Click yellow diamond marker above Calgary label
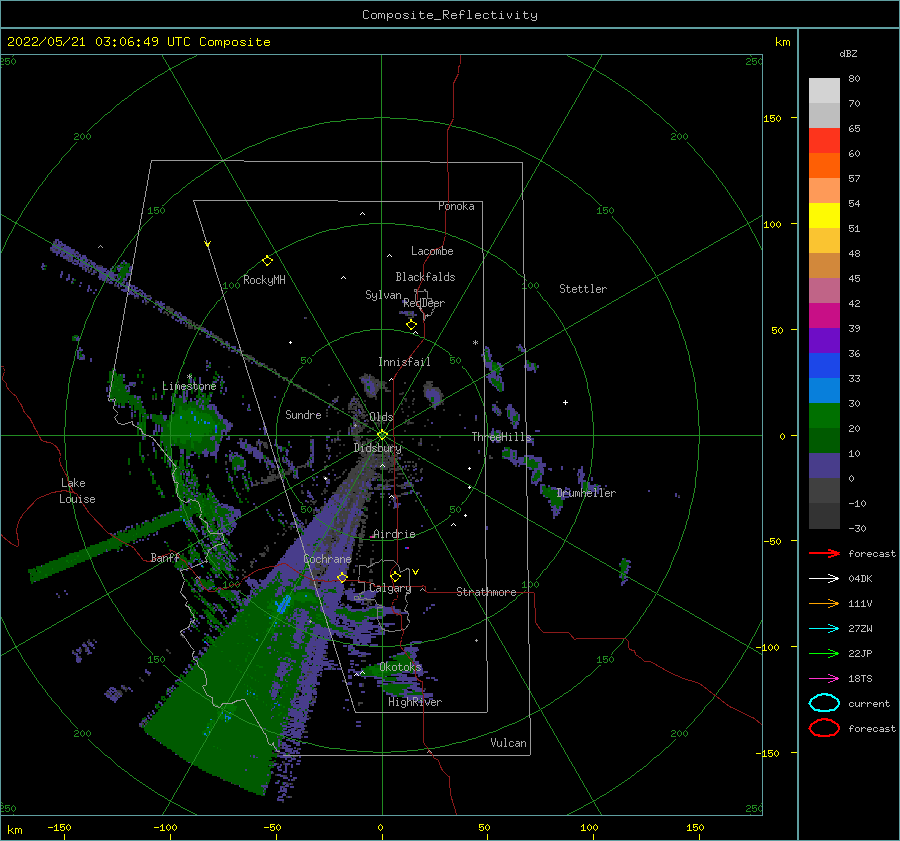Image resolution: width=900 pixels, height=841 pixels. [x=395, y=576]
